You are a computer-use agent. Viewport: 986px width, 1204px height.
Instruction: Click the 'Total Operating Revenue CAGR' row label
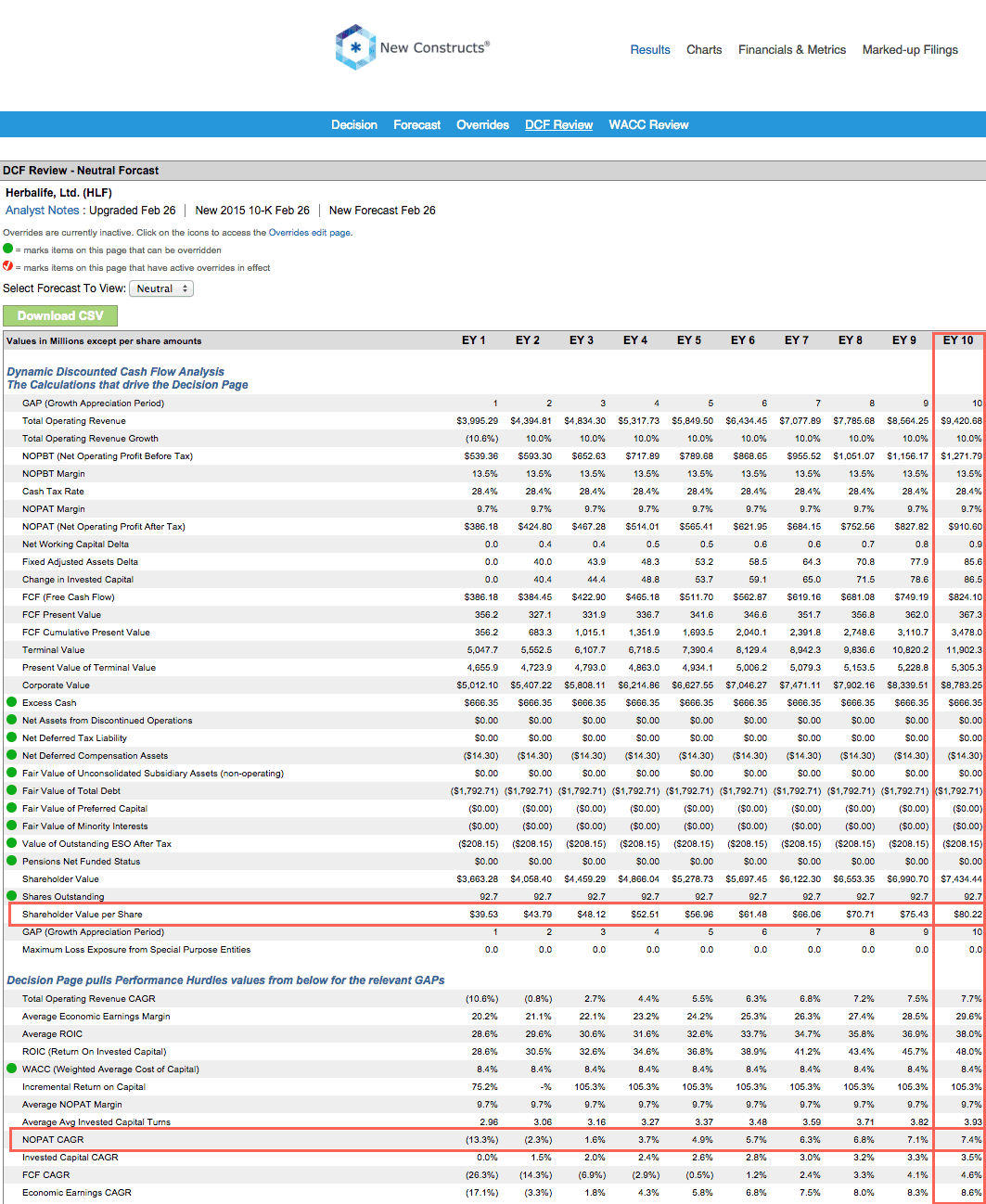point(89,999)
